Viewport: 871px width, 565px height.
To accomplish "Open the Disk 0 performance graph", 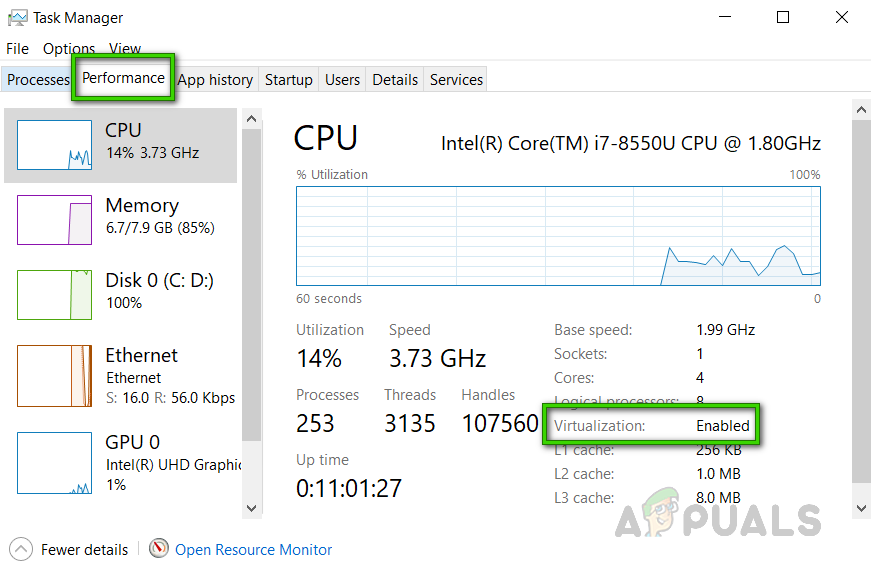I will point(54,295).
